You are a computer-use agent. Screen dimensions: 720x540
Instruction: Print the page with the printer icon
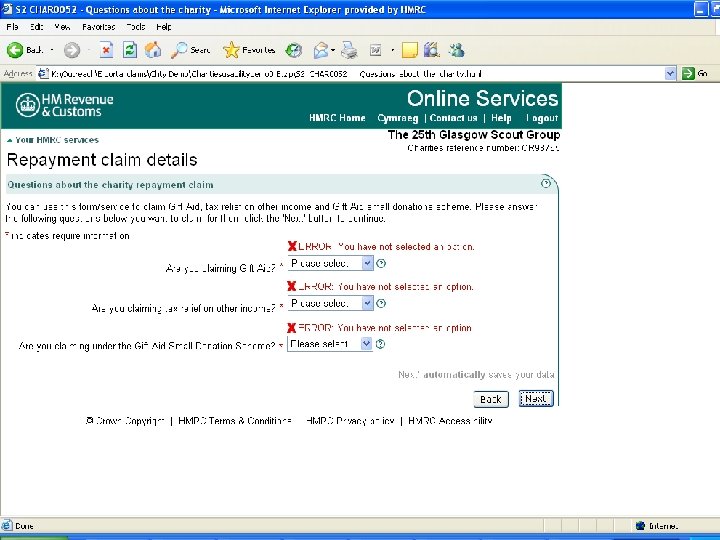click(x=349, y=50)
